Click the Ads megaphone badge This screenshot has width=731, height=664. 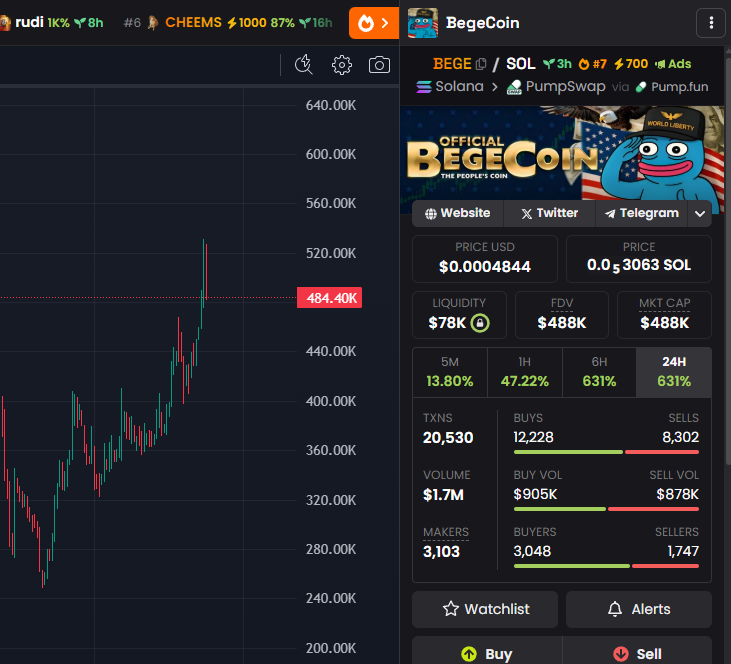point(673,64)
